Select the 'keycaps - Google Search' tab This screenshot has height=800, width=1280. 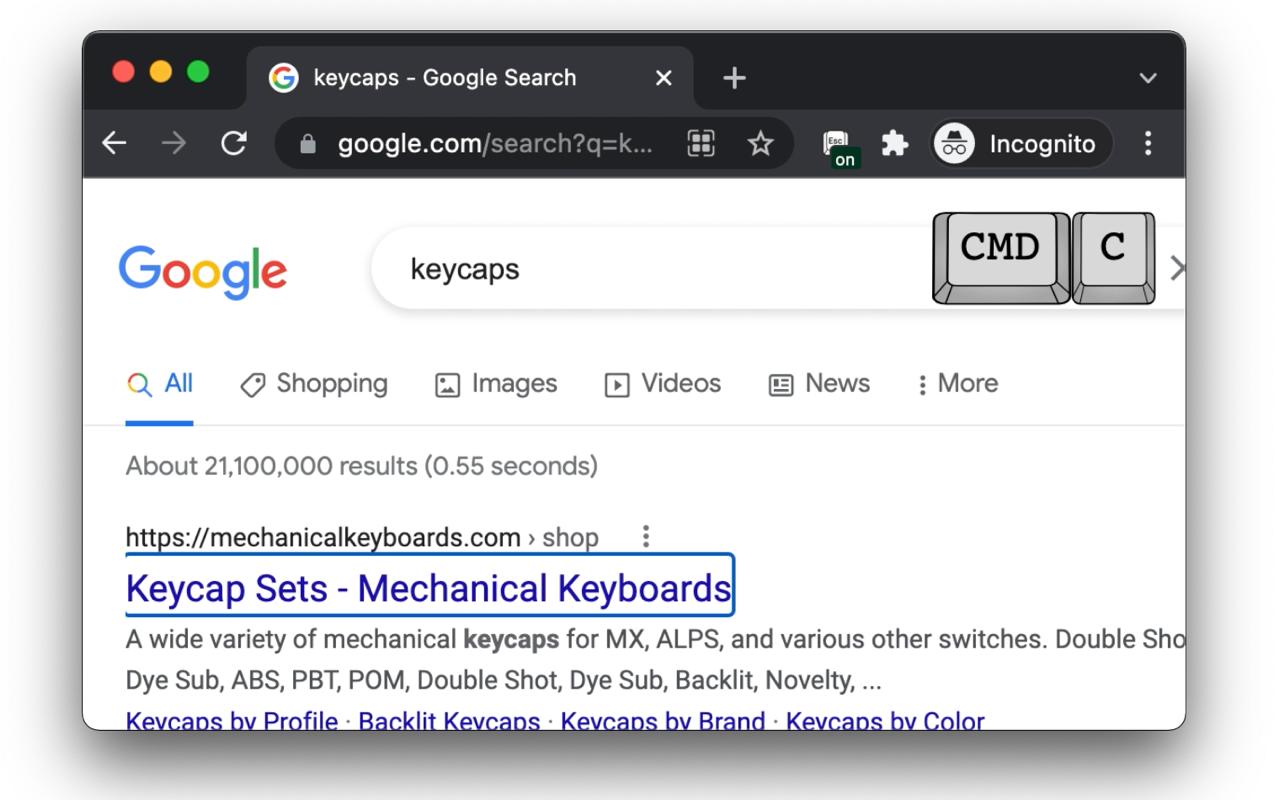(470, 78)
